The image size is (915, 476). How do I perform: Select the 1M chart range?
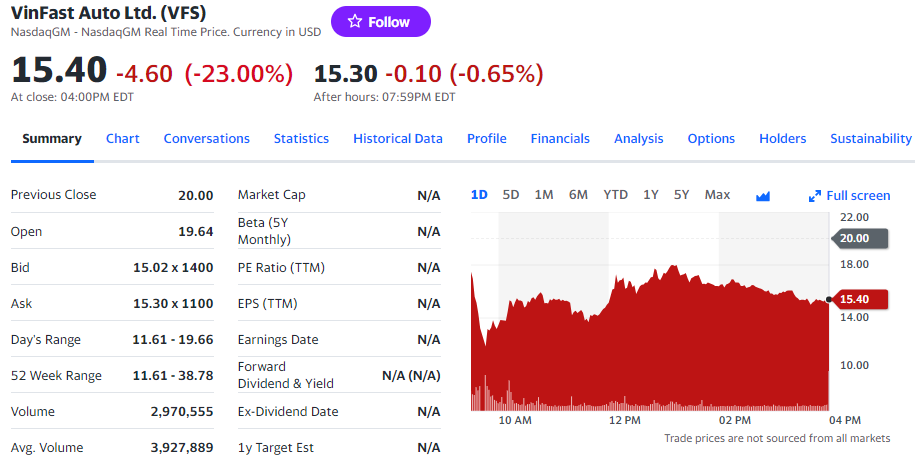coord(544,195)
